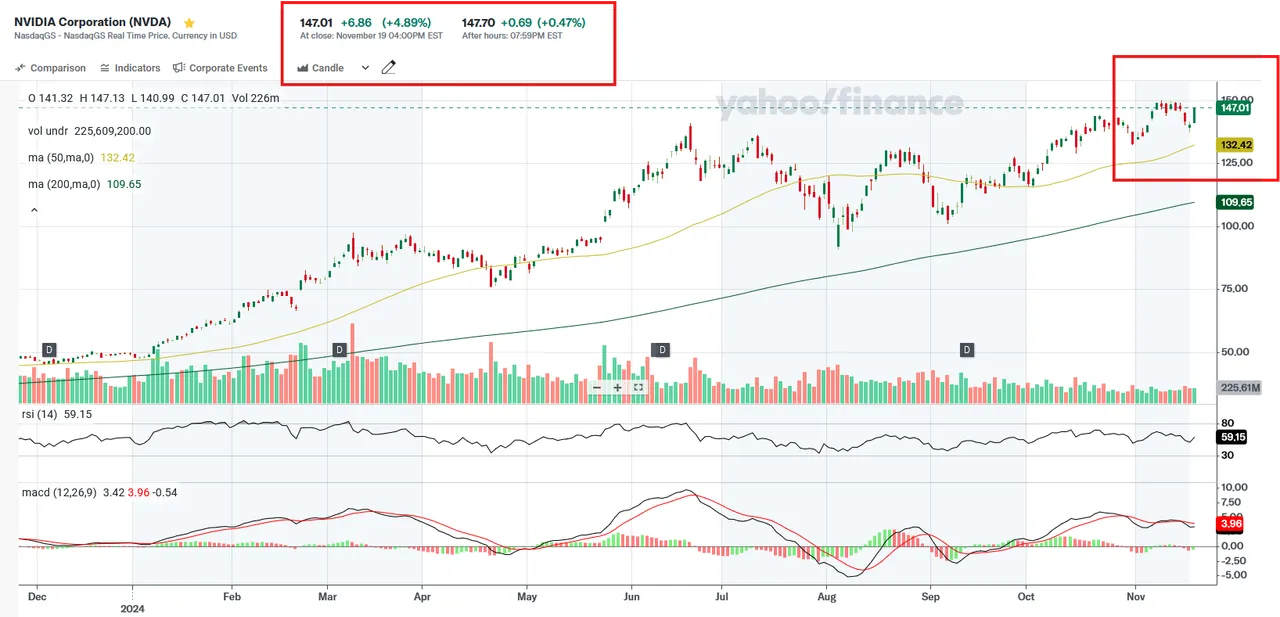Enter full-screen chart mode
The height and width of the screenshot is (617, 1280).
(x=637, y=387)
